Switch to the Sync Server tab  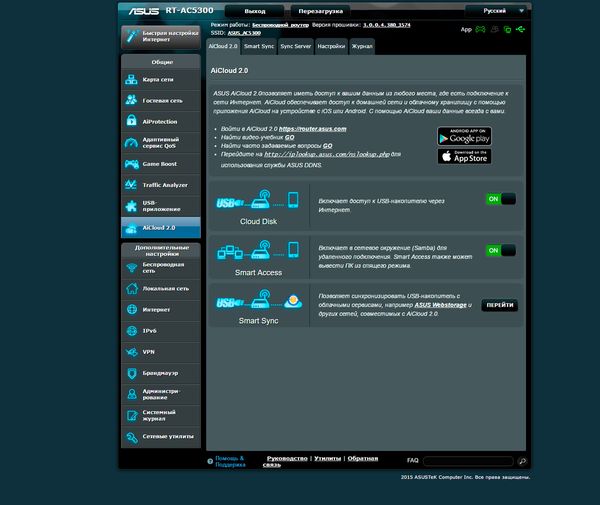coord(295,46)
